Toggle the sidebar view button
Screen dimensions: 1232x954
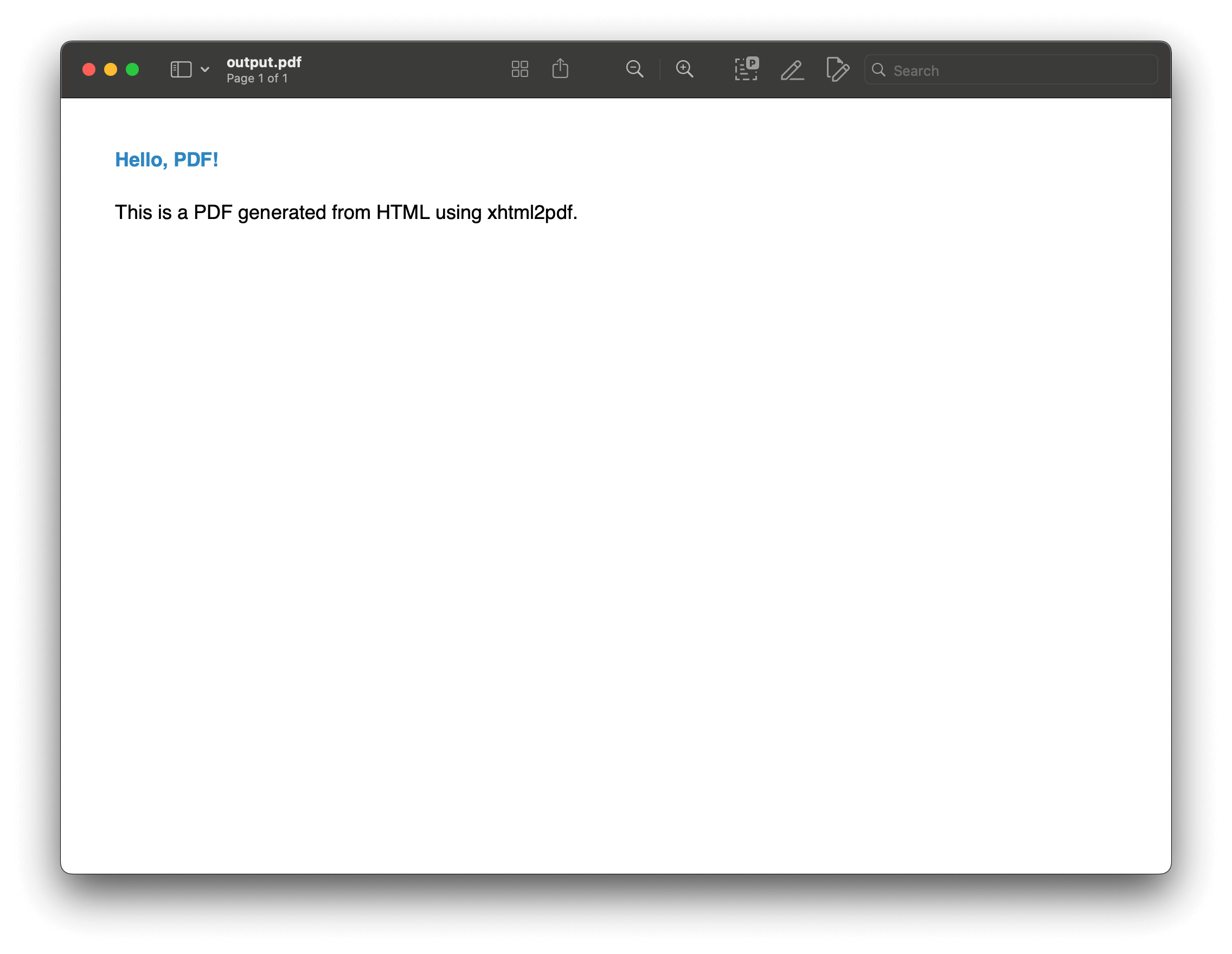pos(181,69)
